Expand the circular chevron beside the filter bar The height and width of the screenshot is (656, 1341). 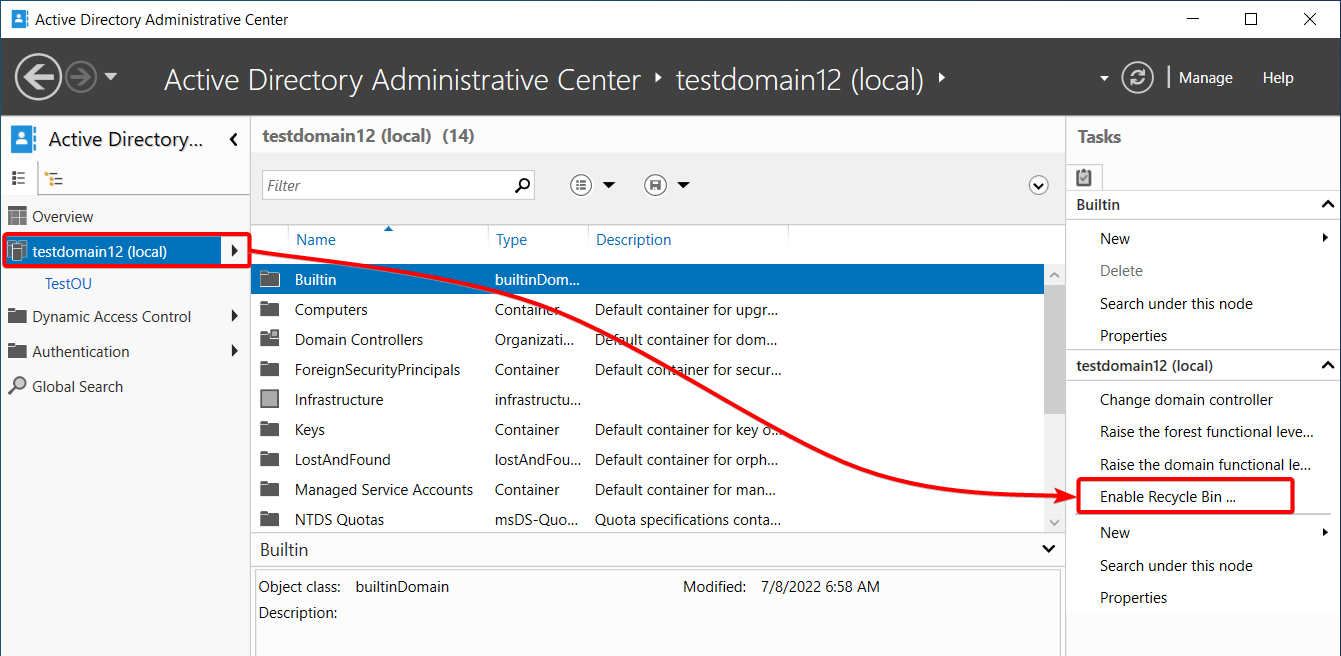1038,185
